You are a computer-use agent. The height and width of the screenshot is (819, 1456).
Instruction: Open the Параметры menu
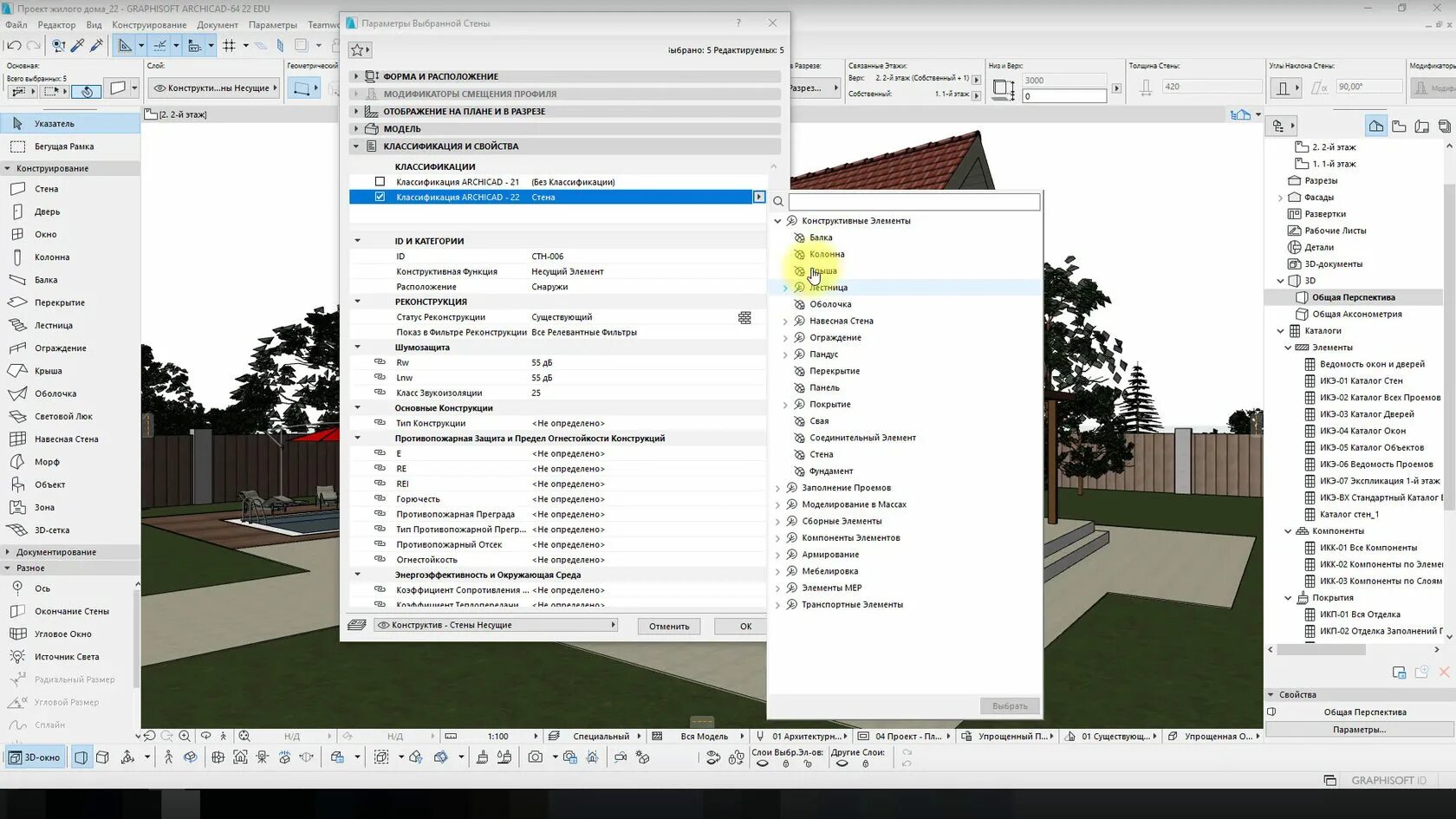coord(273,25)
